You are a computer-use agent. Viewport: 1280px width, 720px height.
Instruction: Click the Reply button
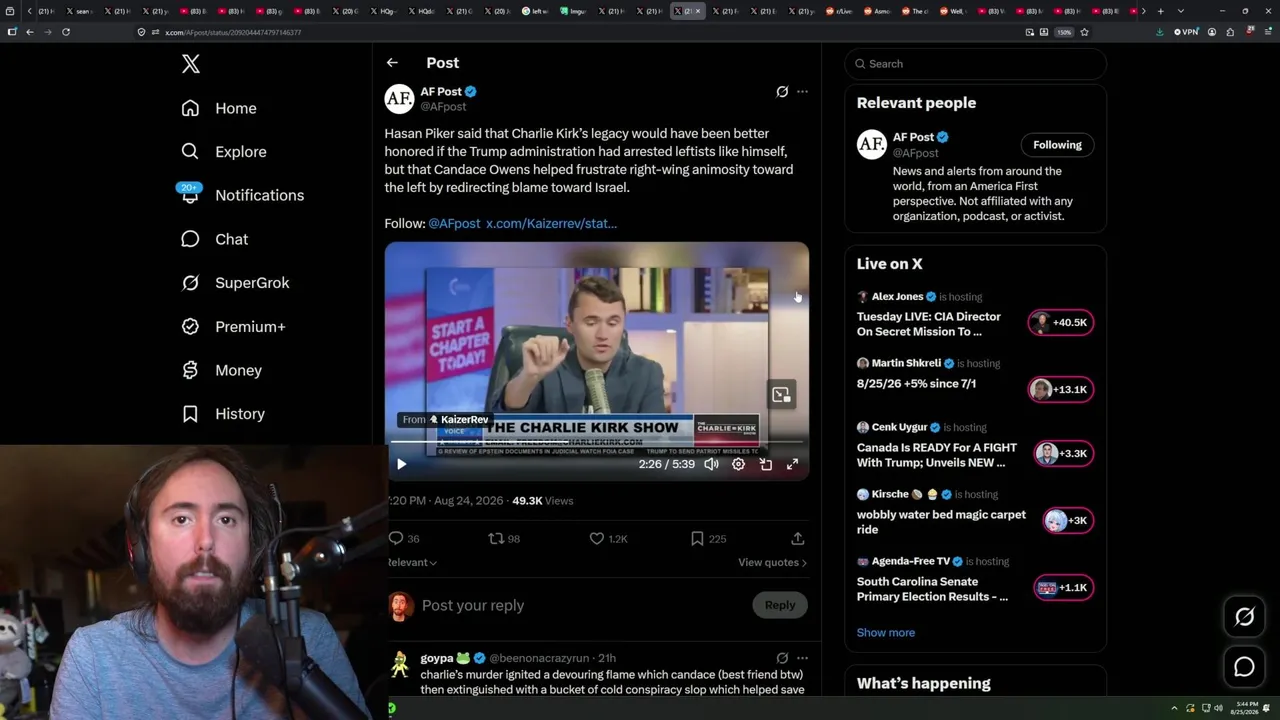point(780,605)
